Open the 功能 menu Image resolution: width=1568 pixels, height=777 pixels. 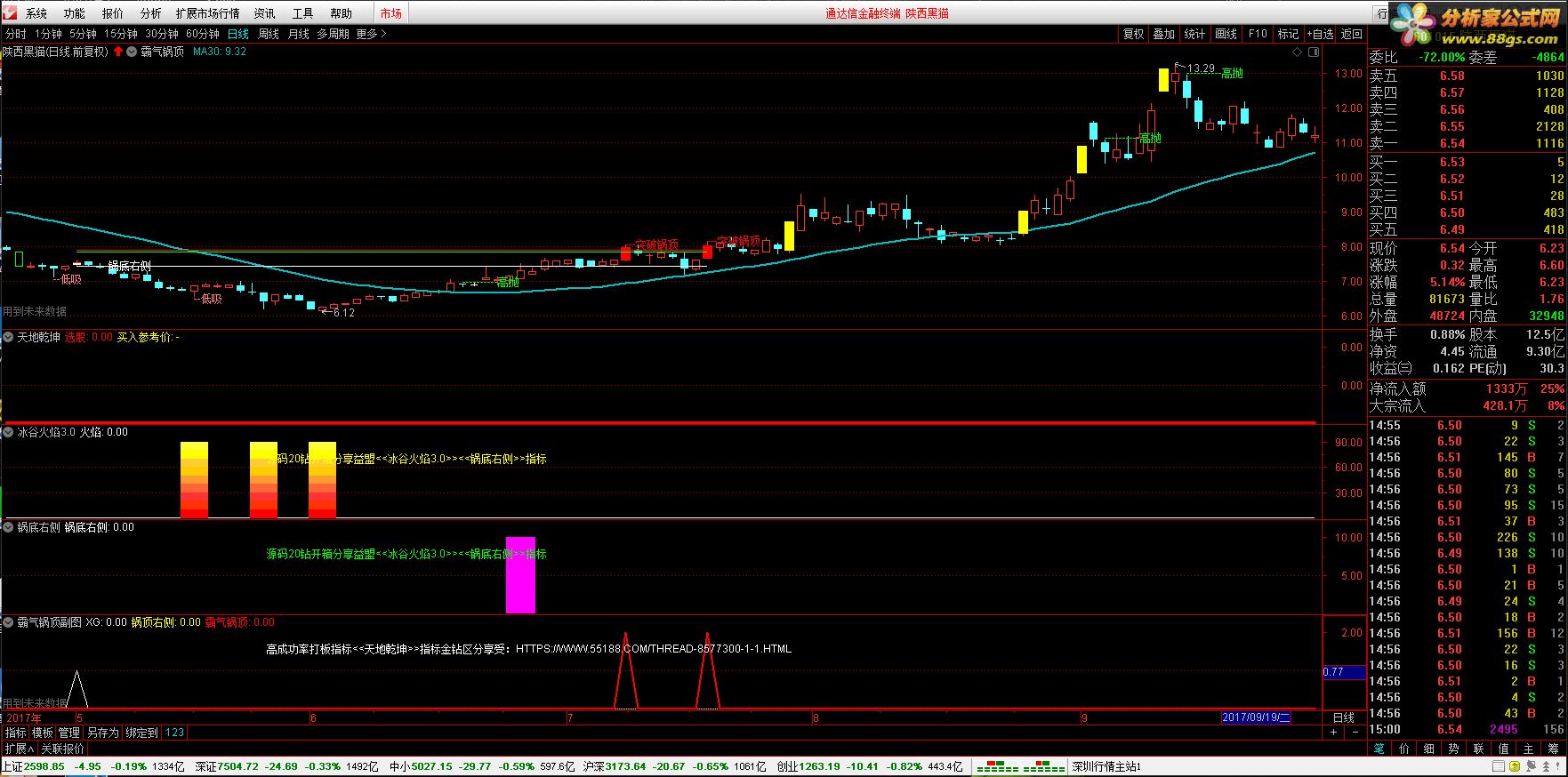[75, 13]
